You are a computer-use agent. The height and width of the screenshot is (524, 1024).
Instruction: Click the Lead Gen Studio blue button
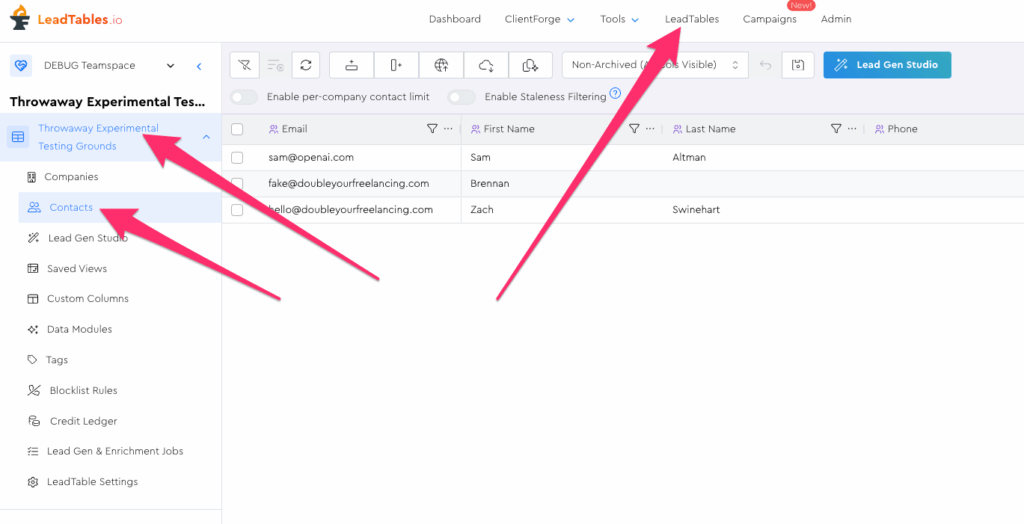tap(887, 65)
